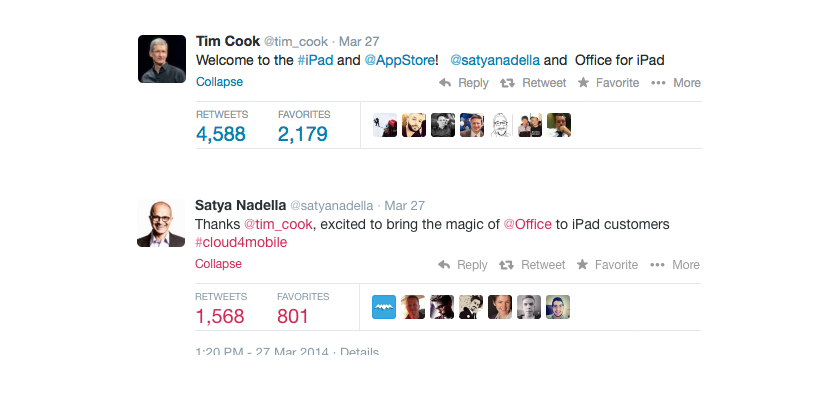Visit the @AppStore mention link
The height and width of the screenshot is (400, 830).
click(x=400, y=60)
